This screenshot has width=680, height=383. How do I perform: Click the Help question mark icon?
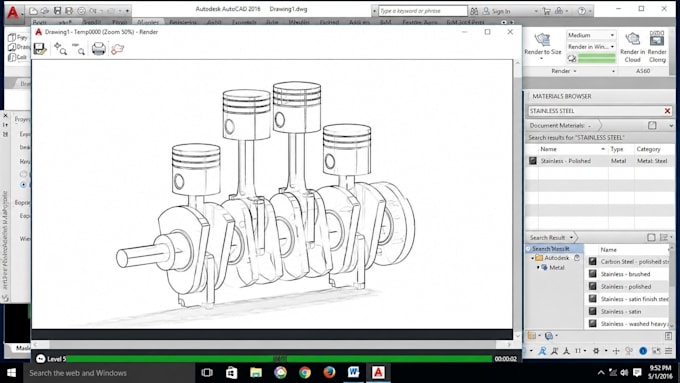click(582, 11)
